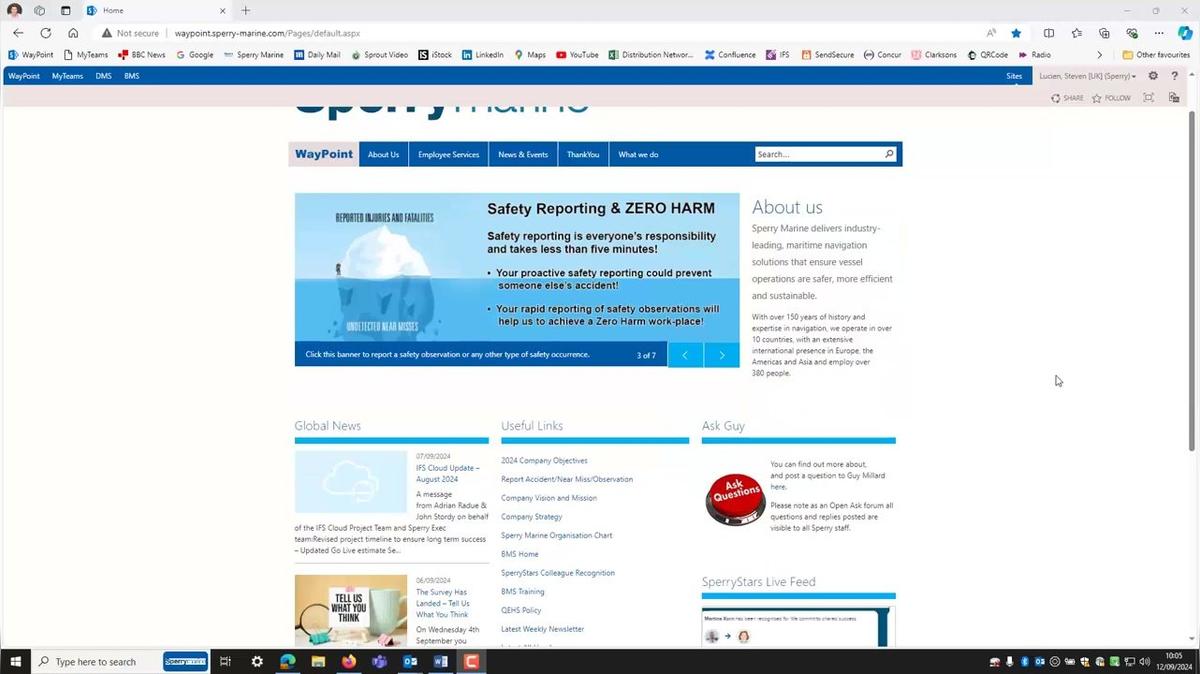Open the 2024 Company Objectives link
Image resolution: width=1200 pixels, height=674 pixels.
pos(544,461)
